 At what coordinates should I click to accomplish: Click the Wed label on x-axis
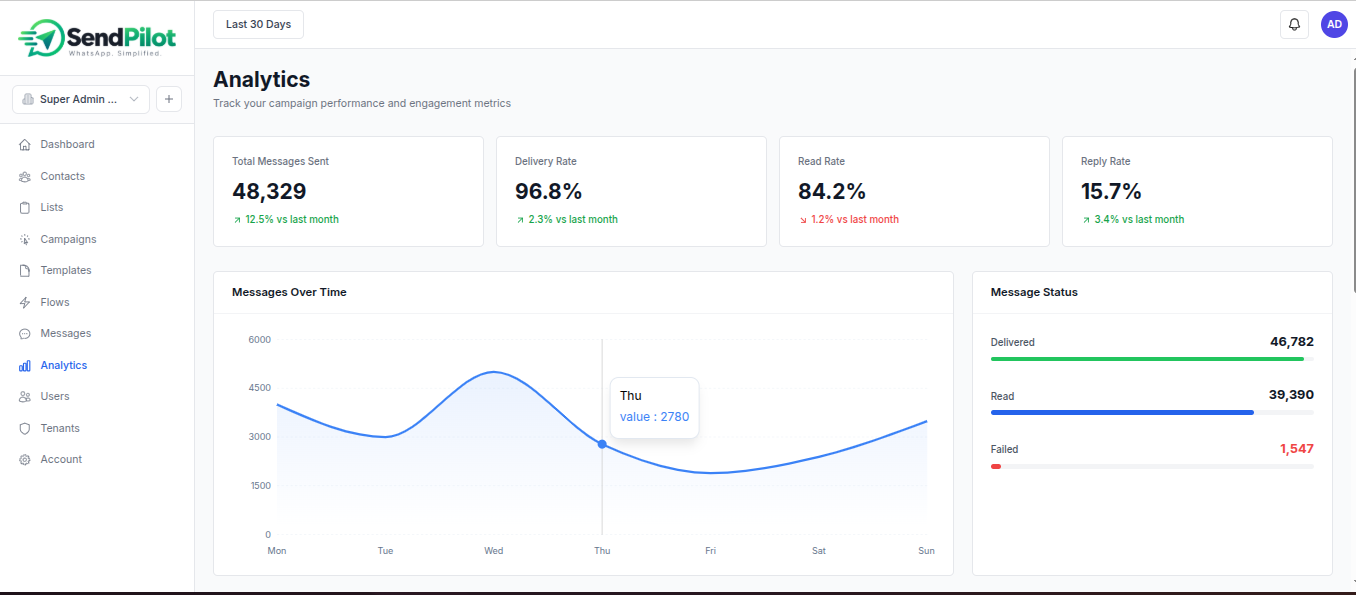point(494,551)
